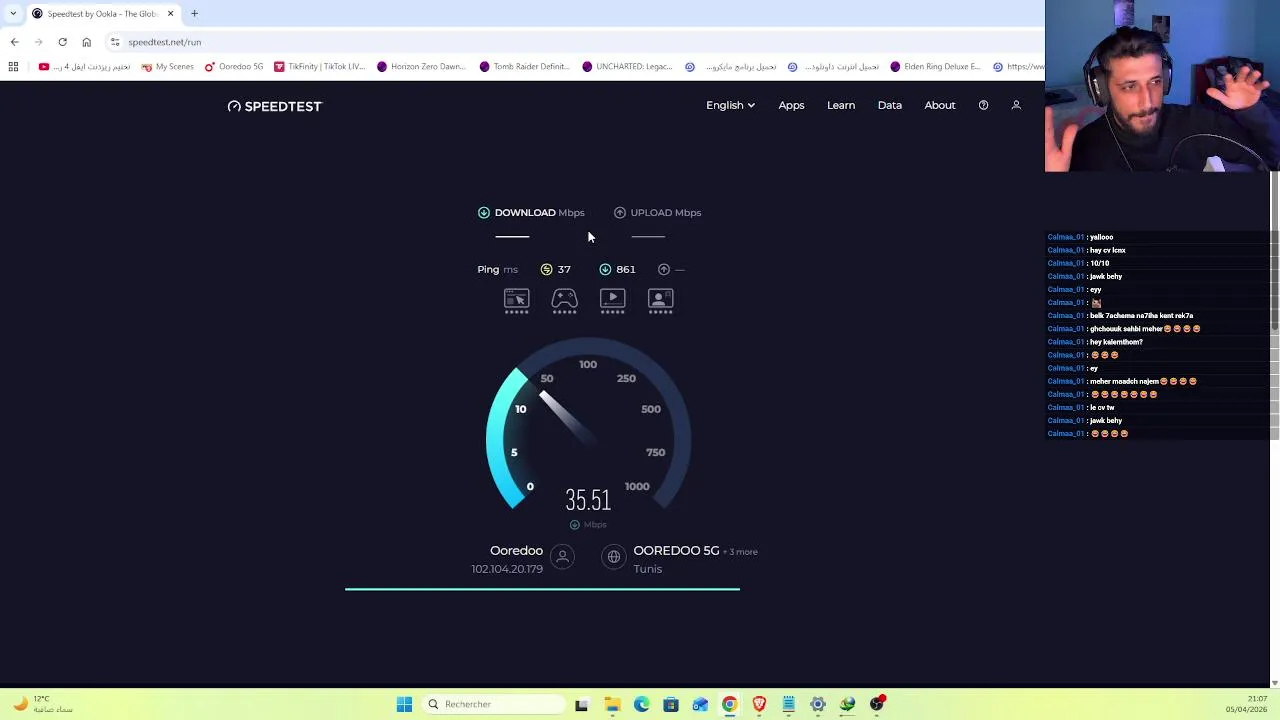Click the IP address 102.104.20.179
The width and height of the screenshot is (1280, 720).
(x=507, y=569)
